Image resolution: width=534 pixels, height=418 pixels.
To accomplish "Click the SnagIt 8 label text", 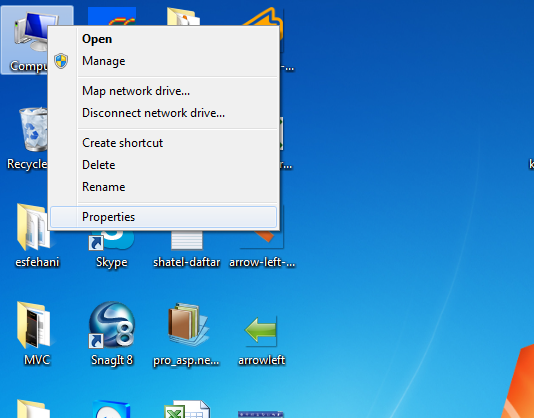I will click(x=112, y=360).
